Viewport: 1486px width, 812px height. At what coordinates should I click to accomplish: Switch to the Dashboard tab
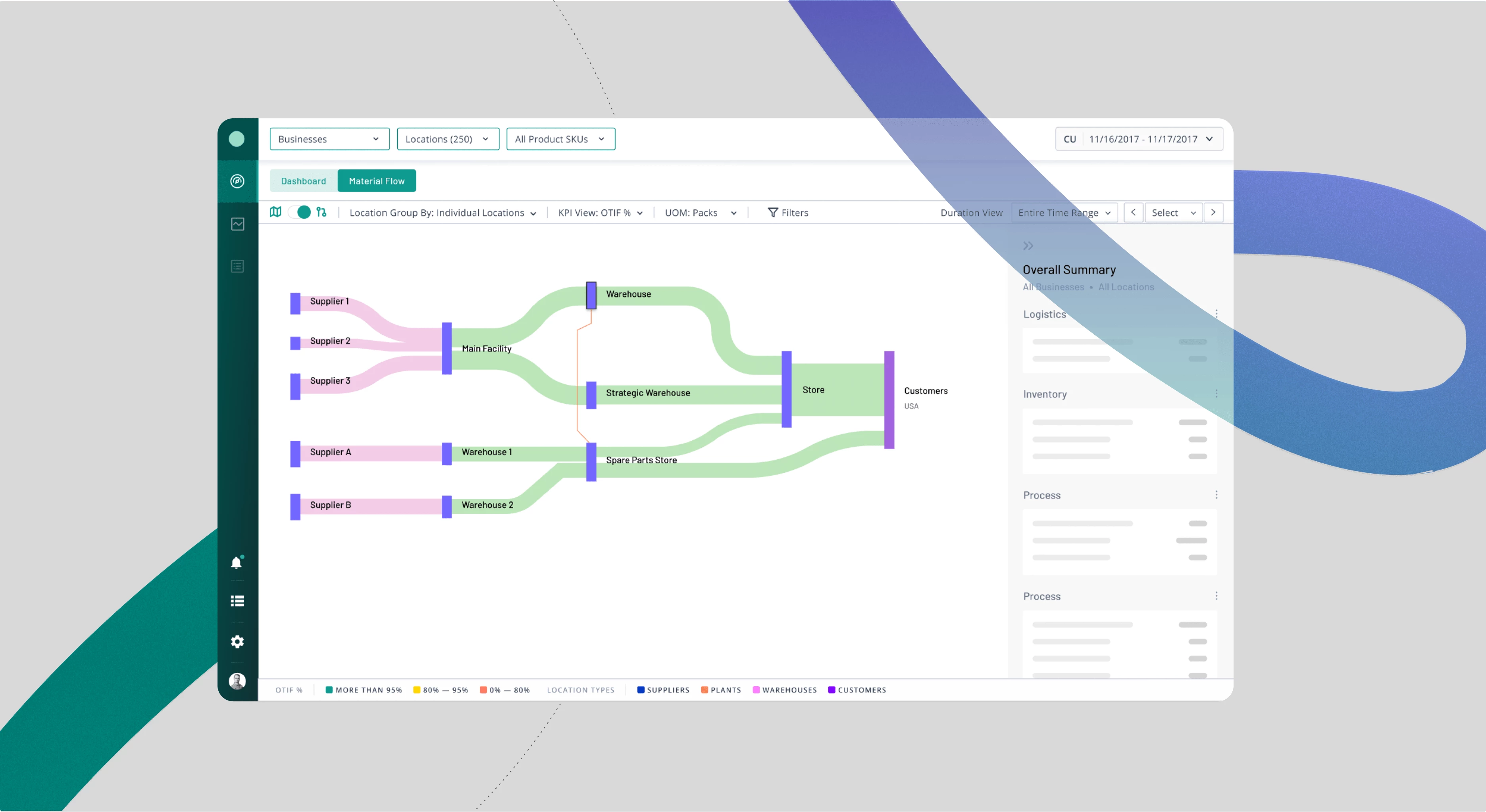point(303,181)
